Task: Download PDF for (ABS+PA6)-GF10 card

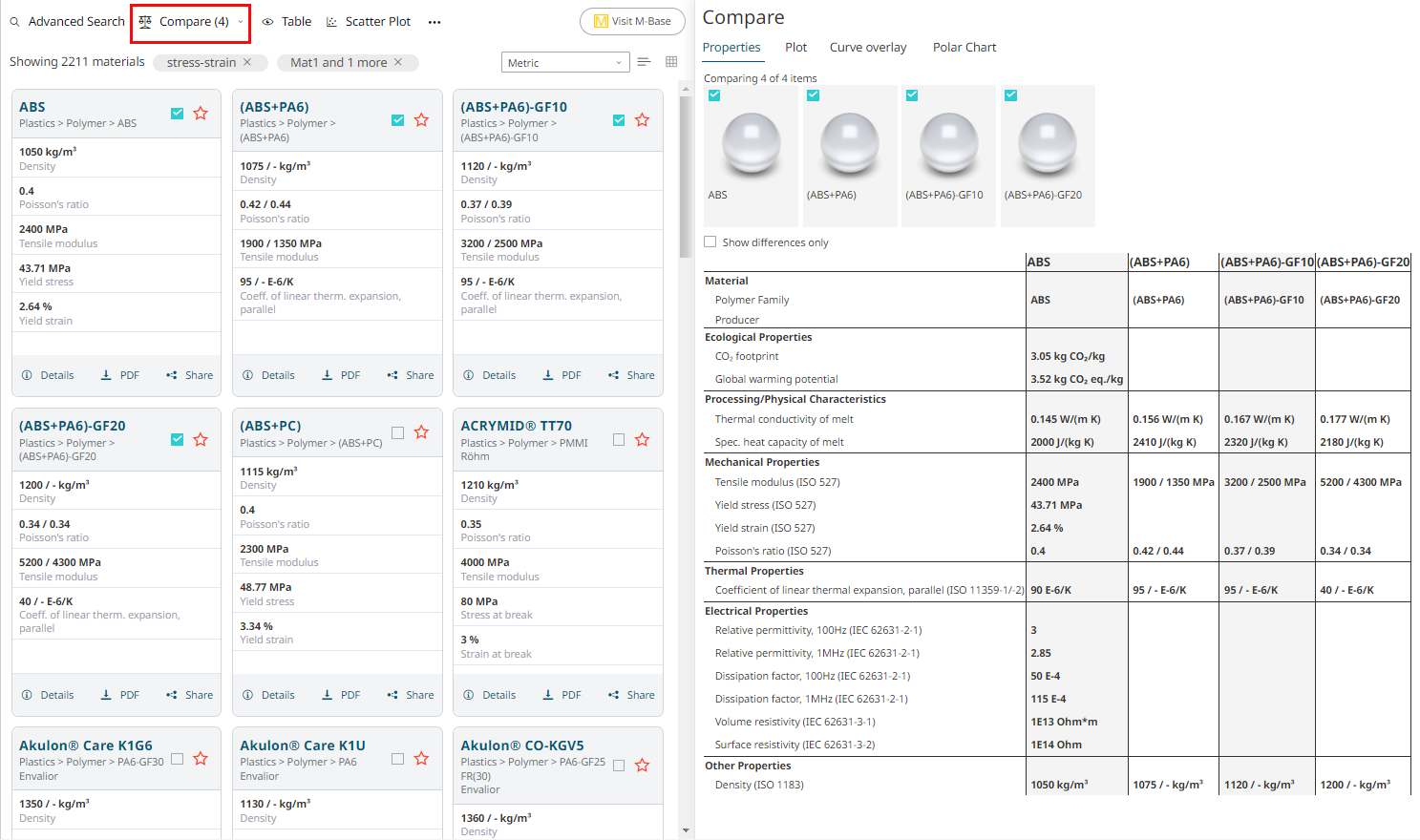Action: pos(562,375)
